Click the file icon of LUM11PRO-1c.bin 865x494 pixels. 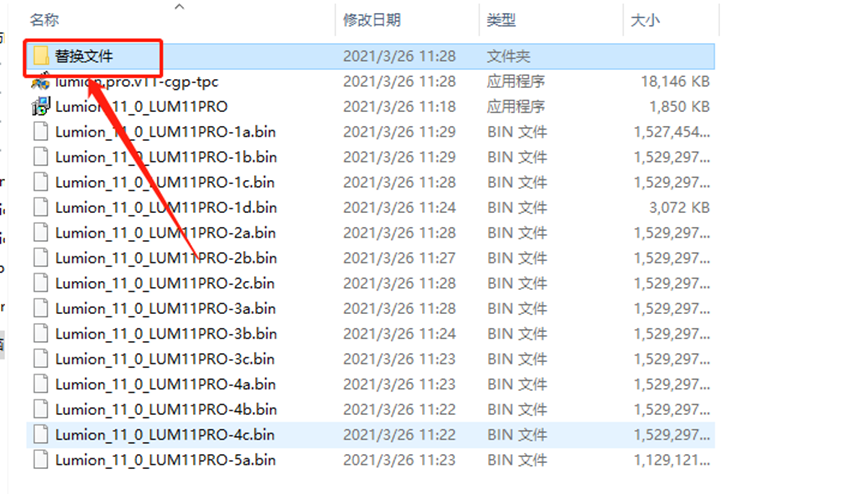pos(41,182)
